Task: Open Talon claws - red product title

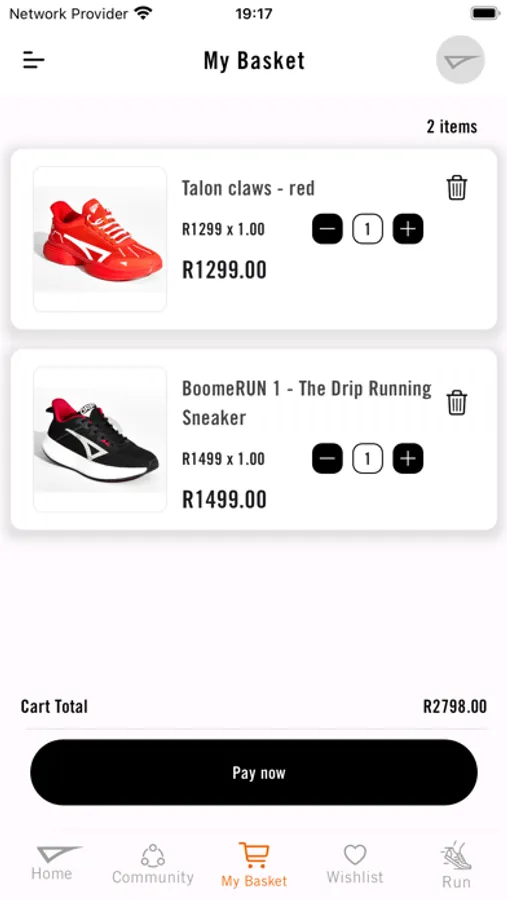Action: pos(248,188)
